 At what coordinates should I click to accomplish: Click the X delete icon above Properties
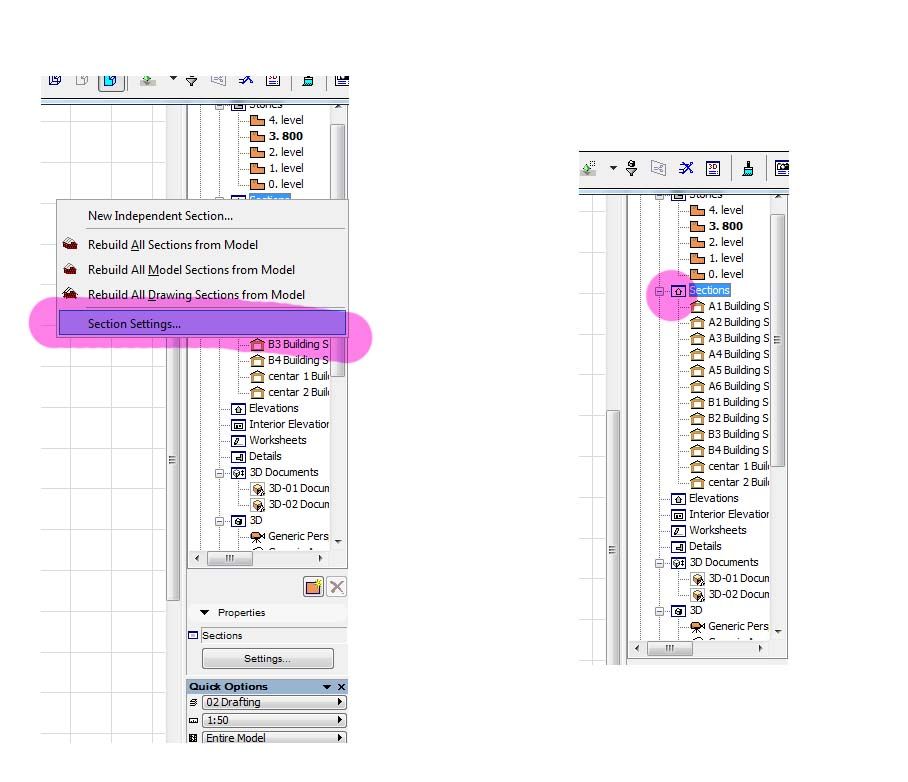tap(336, 587)
